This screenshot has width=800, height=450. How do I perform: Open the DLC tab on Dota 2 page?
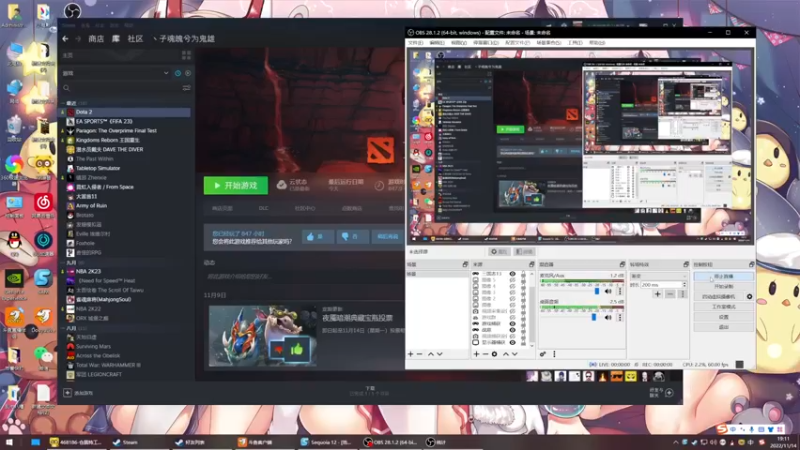(263, 208)
